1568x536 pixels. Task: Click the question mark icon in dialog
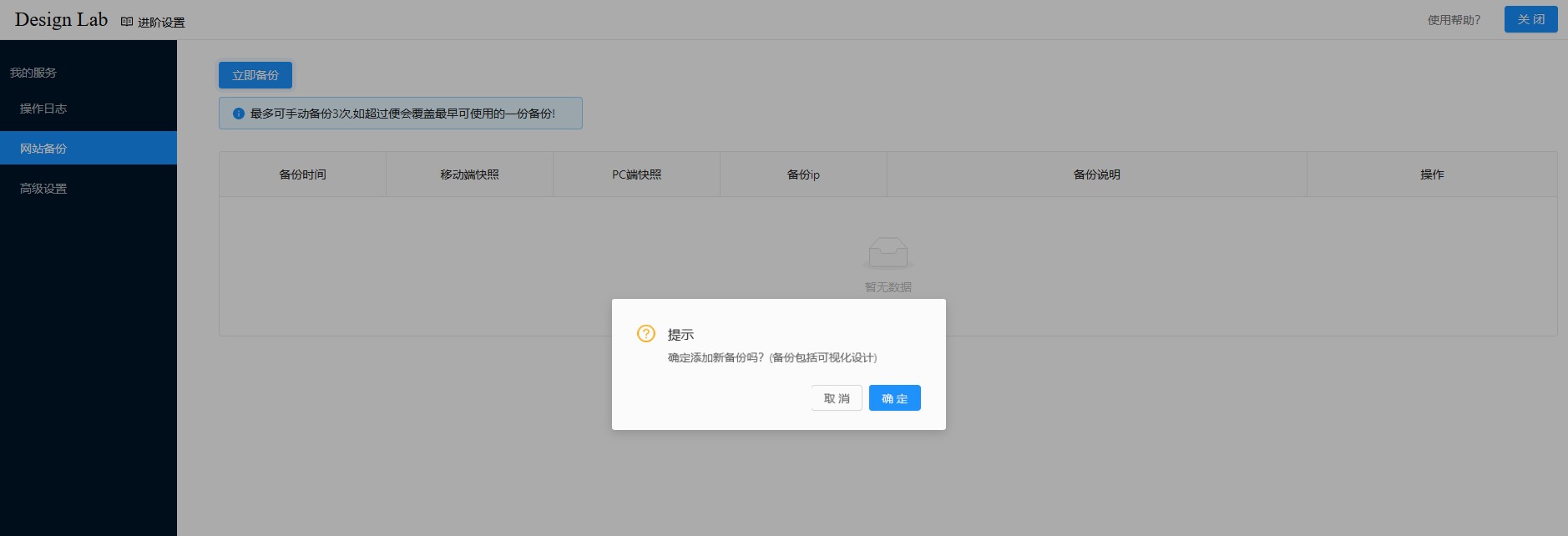[x=646, y=333]
